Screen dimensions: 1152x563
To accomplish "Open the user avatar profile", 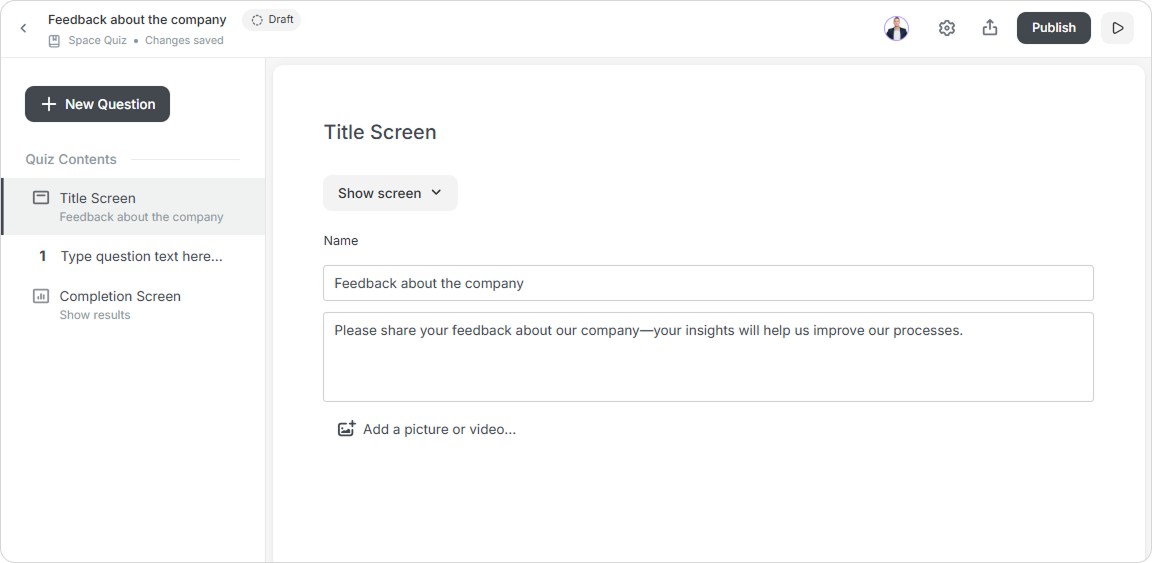I will click(x=896, y=28).
